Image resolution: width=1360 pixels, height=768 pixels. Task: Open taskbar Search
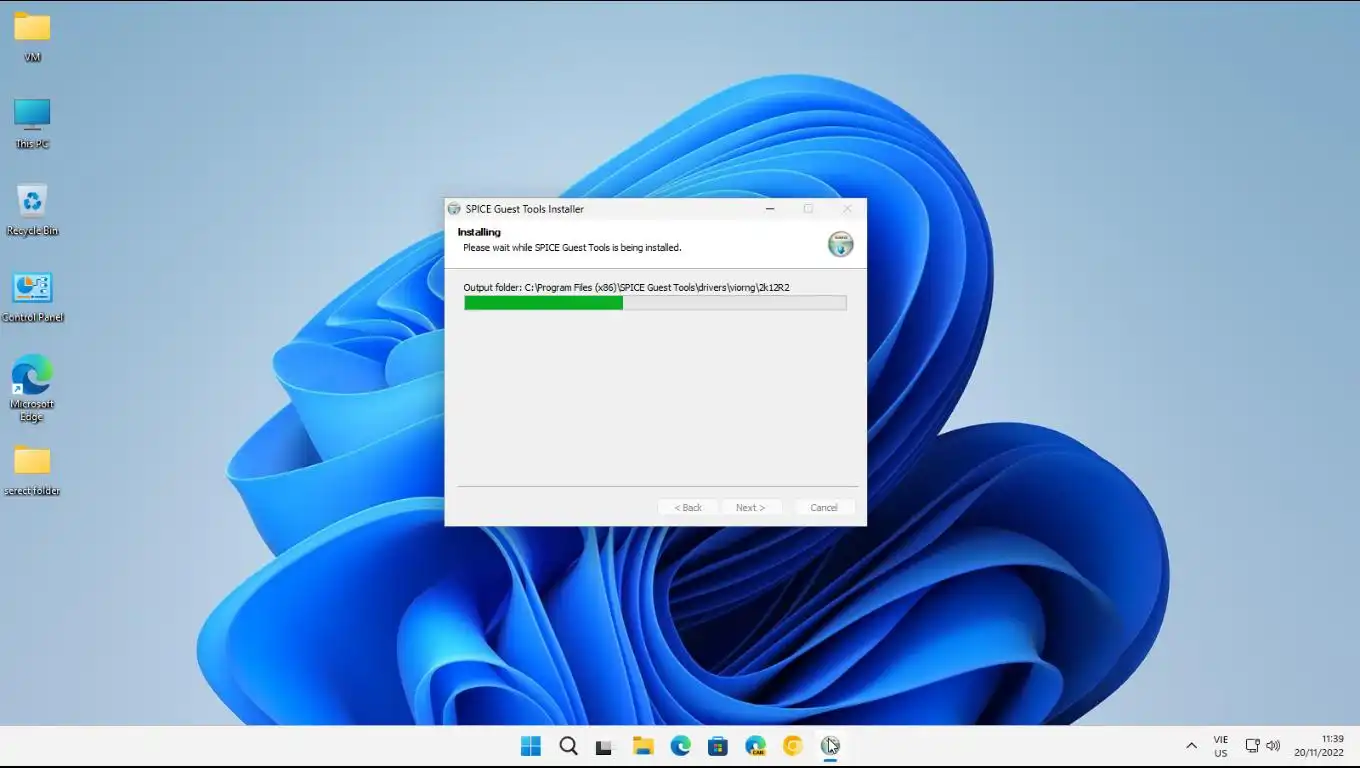pyautogui.click(x=568, y=746)
